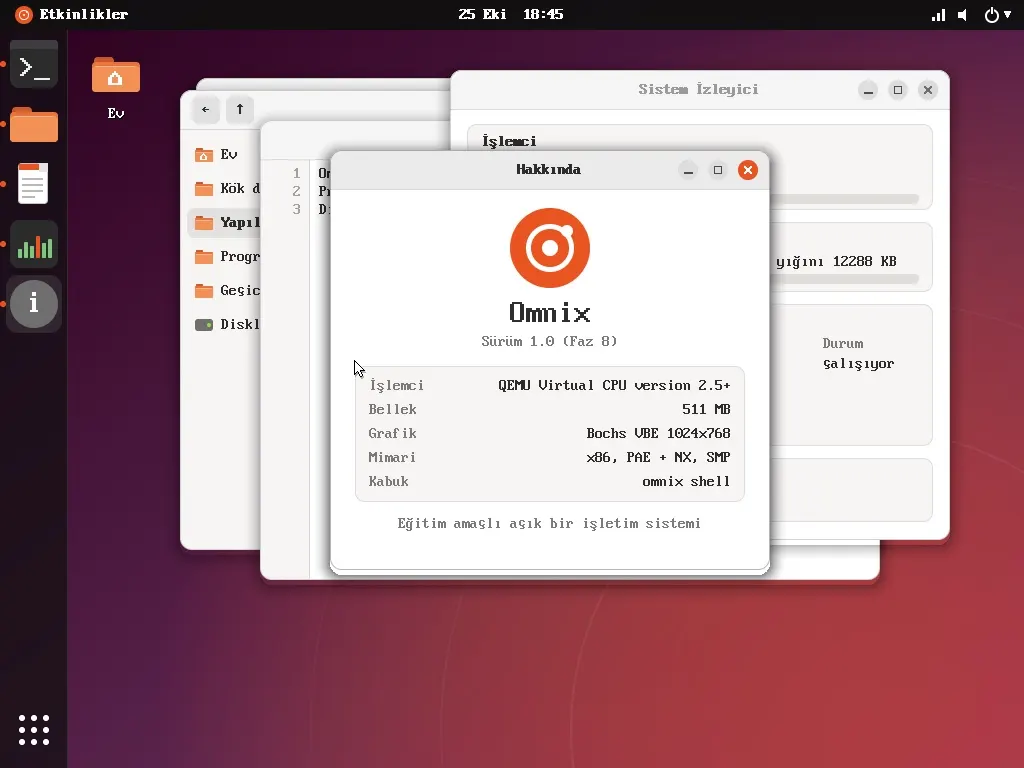Go up a folder in file manager
Image resolution: width=1024 pixels, height=768 pixels.
pos(240,109)
